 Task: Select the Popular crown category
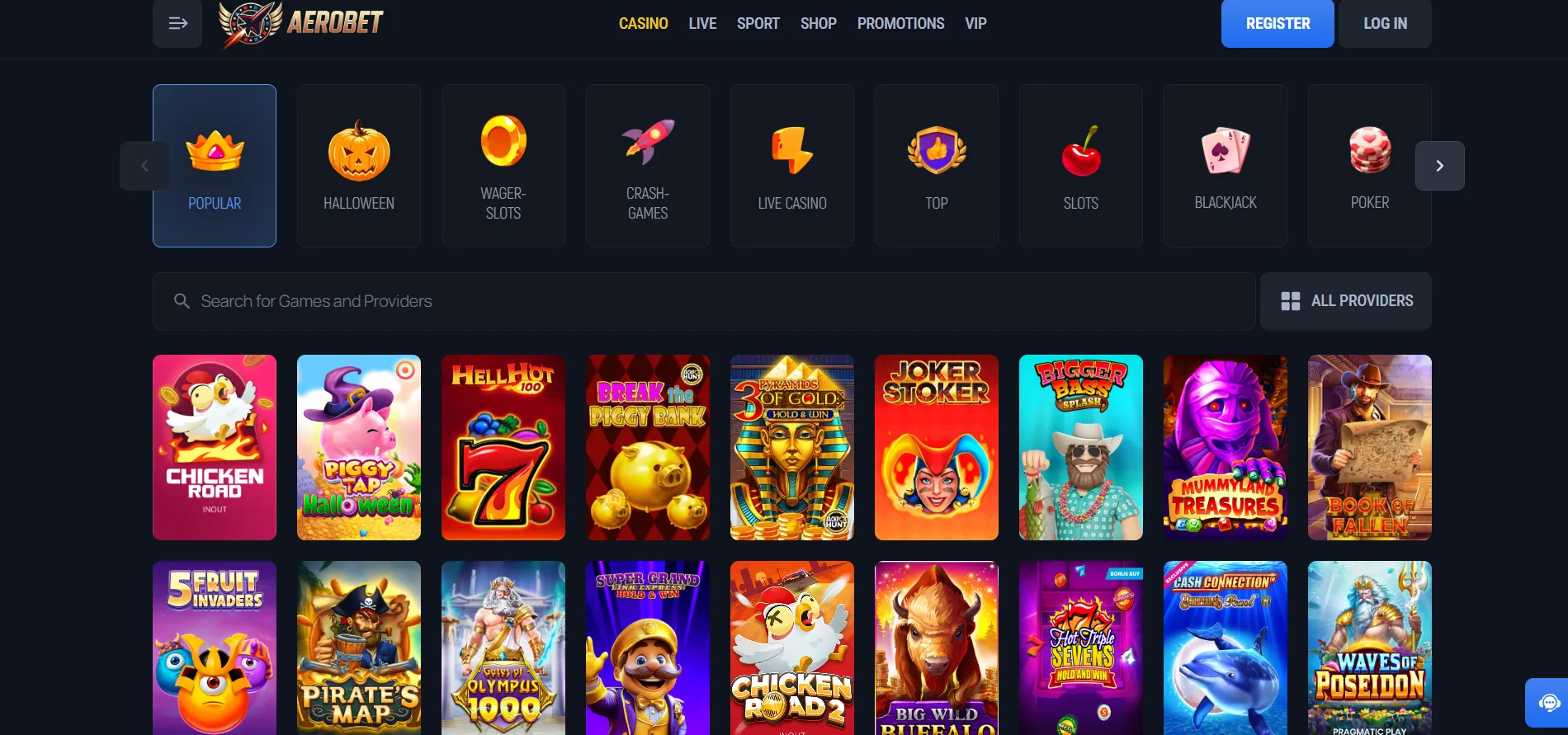(x=215, y=166)
